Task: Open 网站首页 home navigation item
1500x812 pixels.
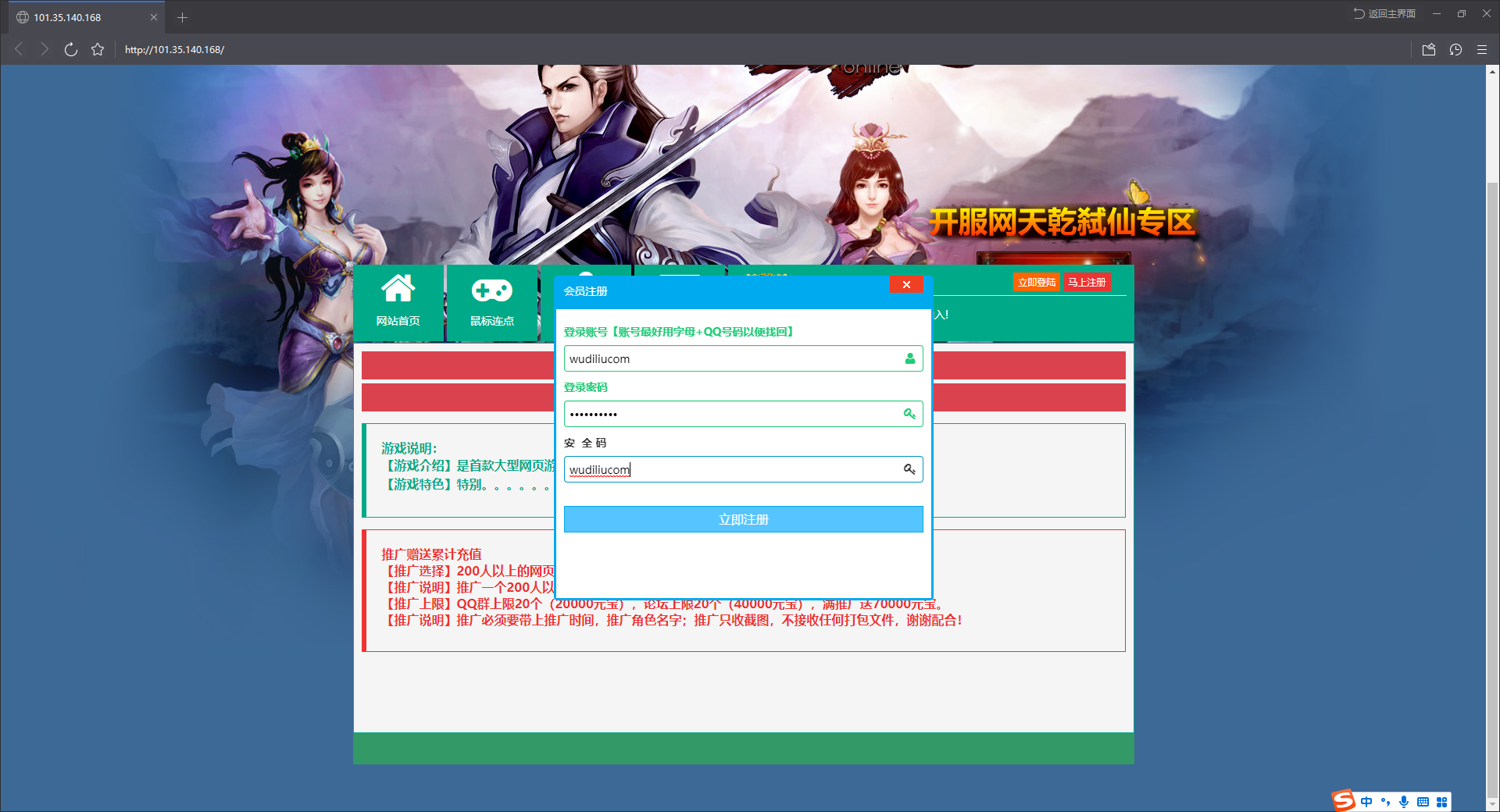Action: 398,303
